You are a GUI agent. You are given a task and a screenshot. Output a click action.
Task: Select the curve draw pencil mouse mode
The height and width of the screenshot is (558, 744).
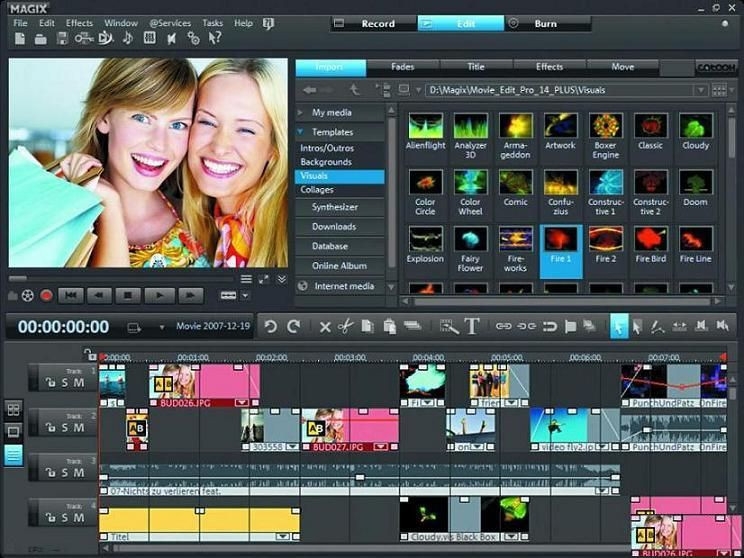coord(657,326)
